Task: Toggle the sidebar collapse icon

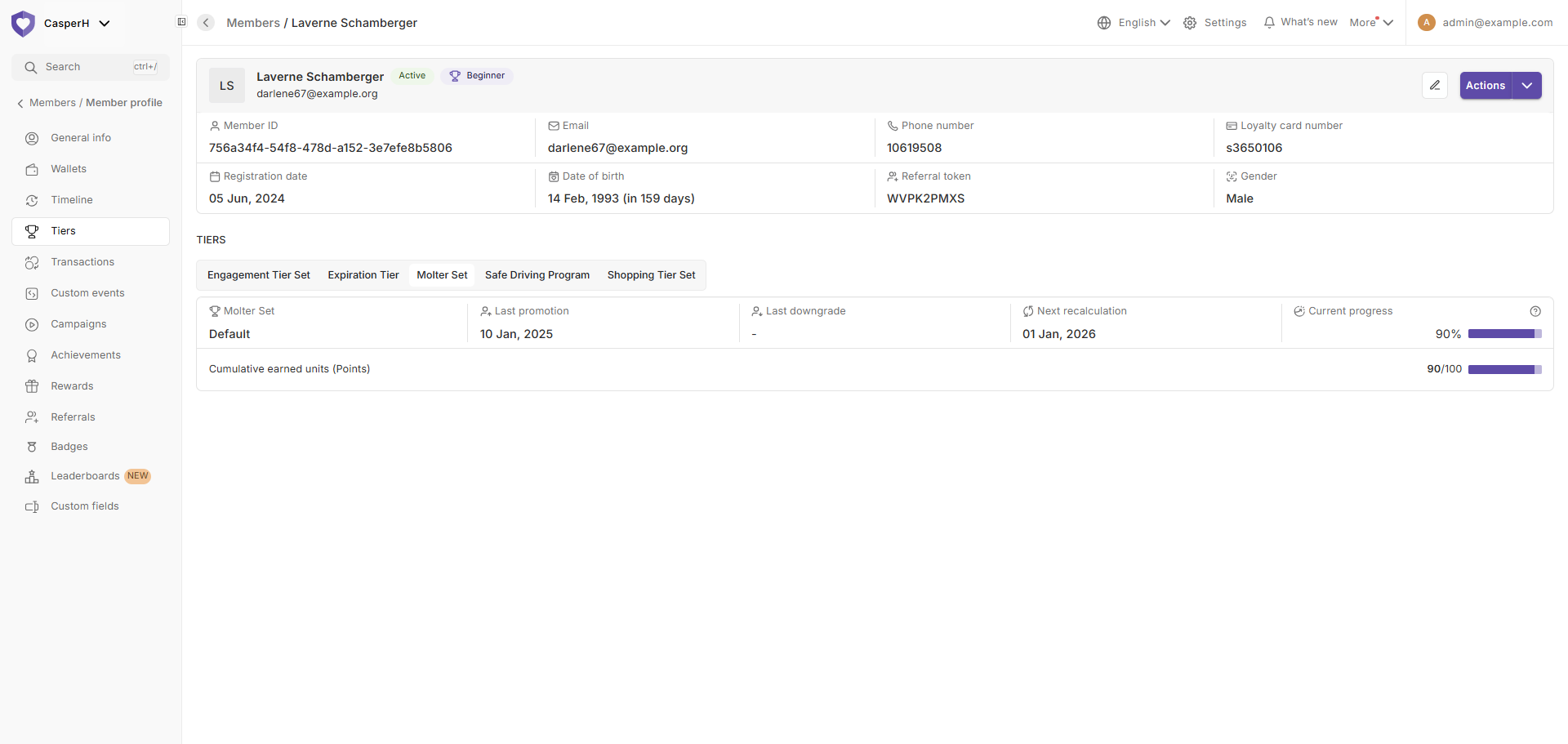Action: click(181, 22)
